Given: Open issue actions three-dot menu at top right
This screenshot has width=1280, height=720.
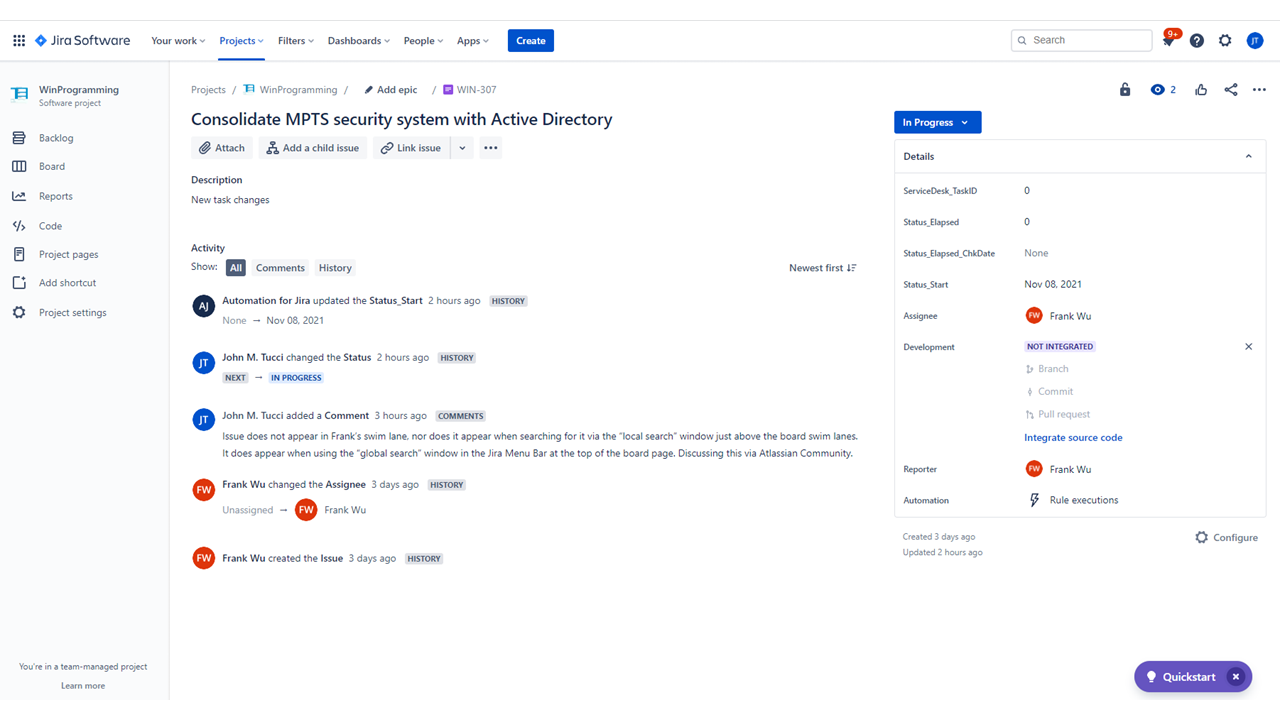Looking at the screenshot, I should 1259,90.
